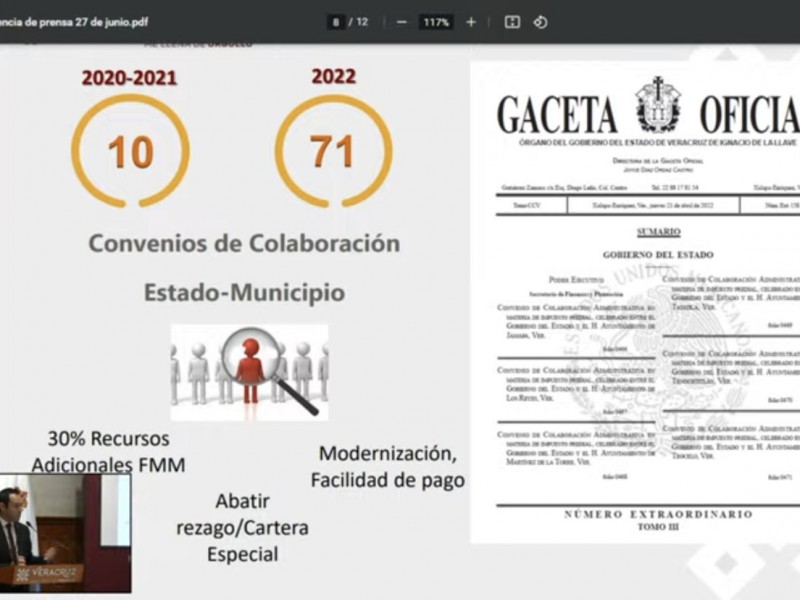Click the Modernización, Facilidad de pago text
800x600 pixels.
[x=388, y=467]
